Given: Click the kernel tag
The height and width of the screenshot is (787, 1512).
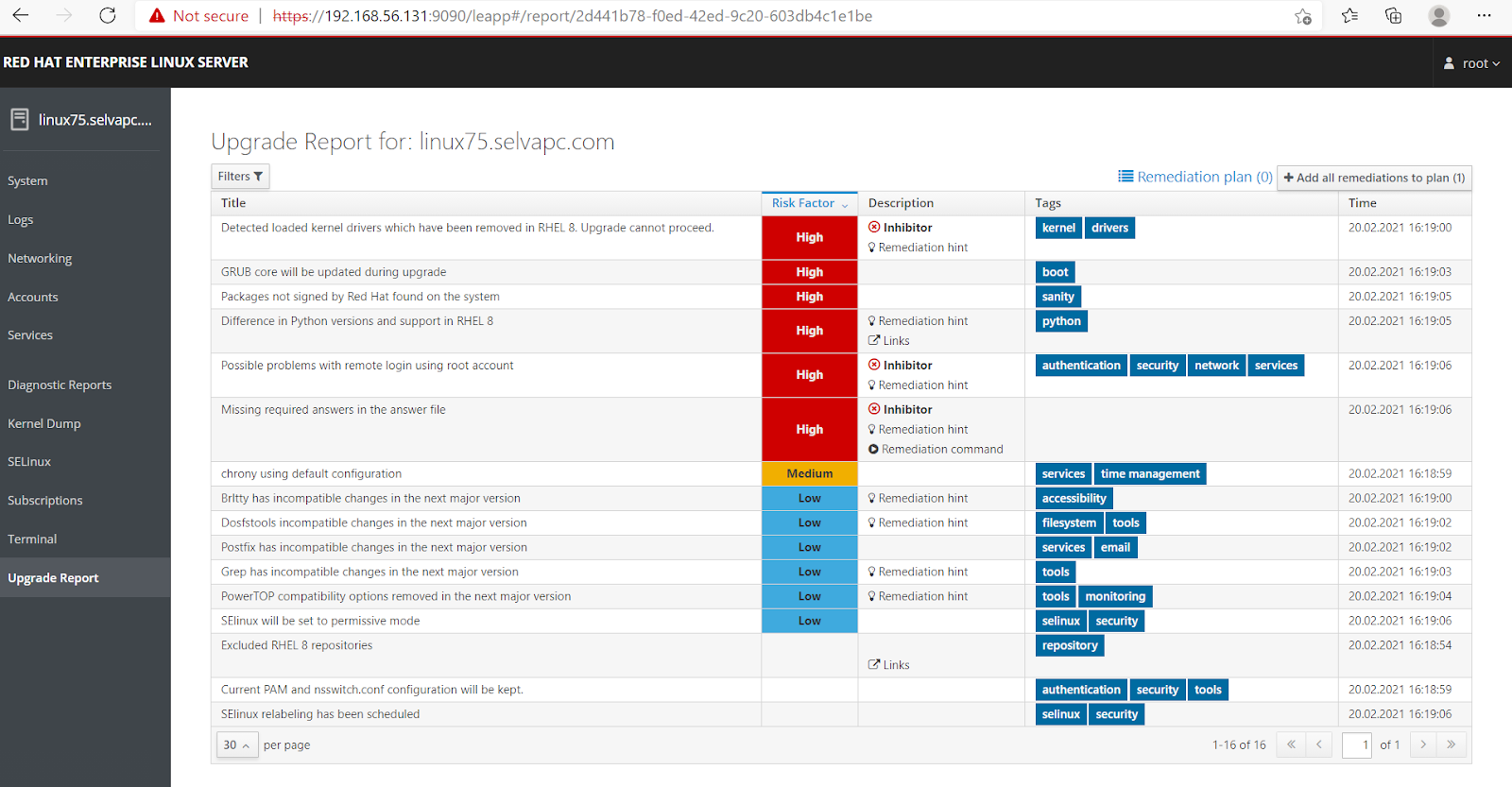Looking at the screenshot, I should pyautogui.click(x=1058, y=228).
